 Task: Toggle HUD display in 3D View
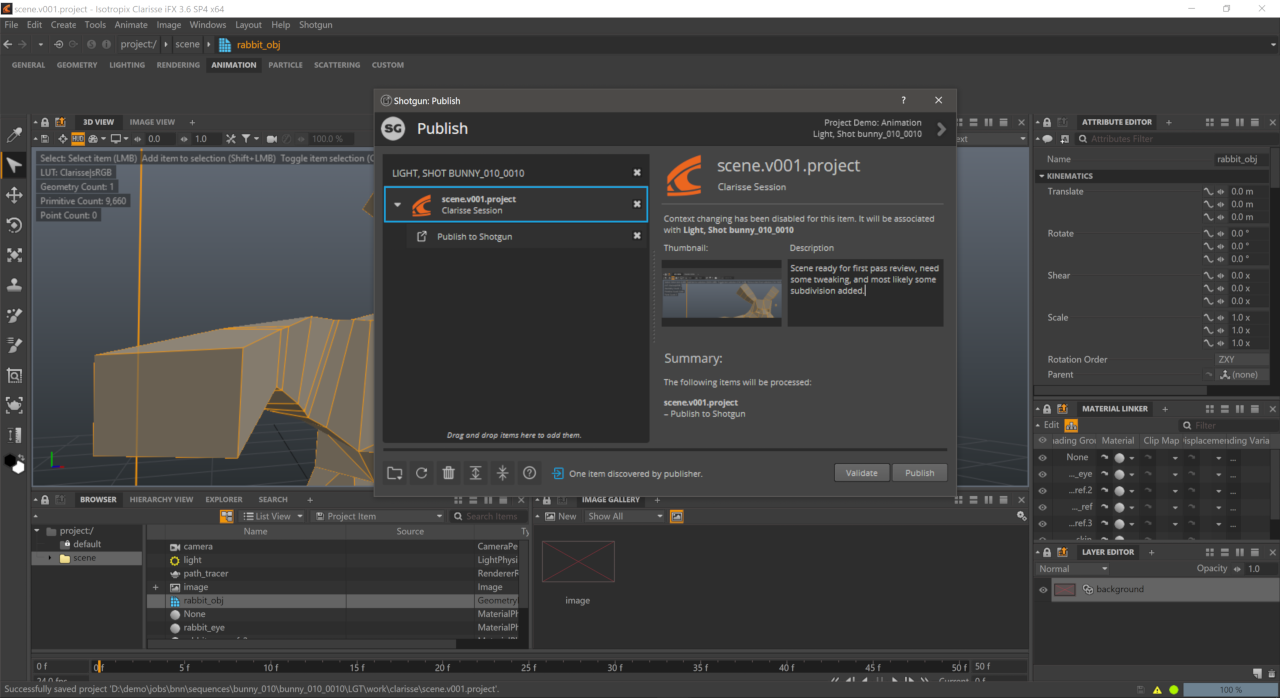[78, 139]
